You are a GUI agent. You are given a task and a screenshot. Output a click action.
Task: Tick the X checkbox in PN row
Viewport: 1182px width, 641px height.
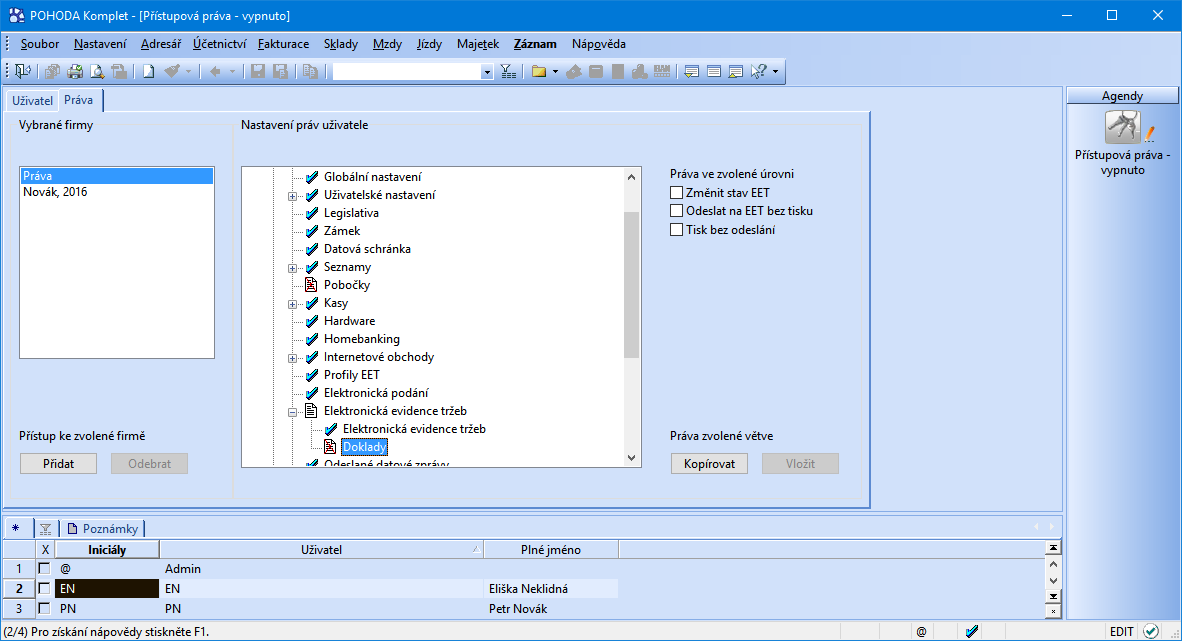44,608
